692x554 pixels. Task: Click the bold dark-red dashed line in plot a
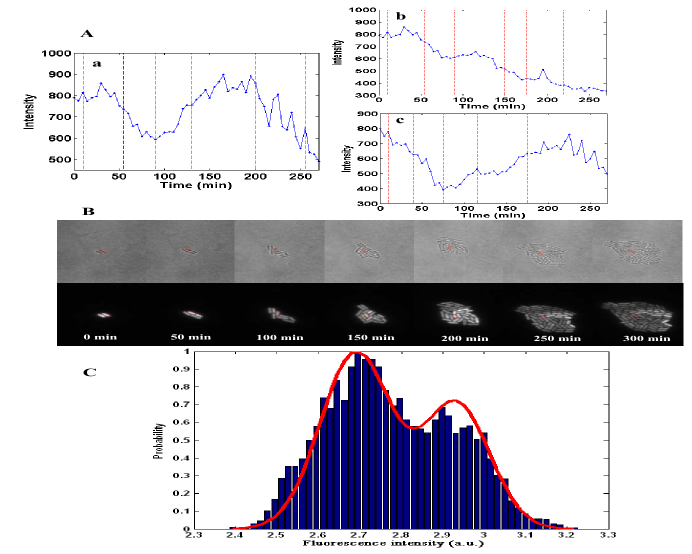pyautogui.click(x=123, y=111)
